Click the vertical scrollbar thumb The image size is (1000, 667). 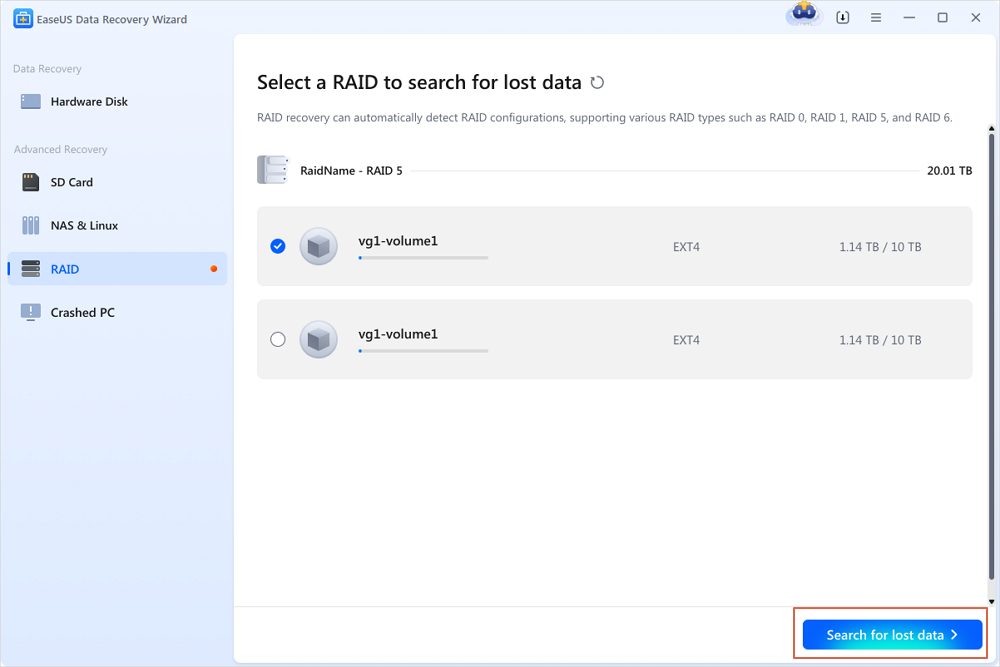(x=991, y=357)
